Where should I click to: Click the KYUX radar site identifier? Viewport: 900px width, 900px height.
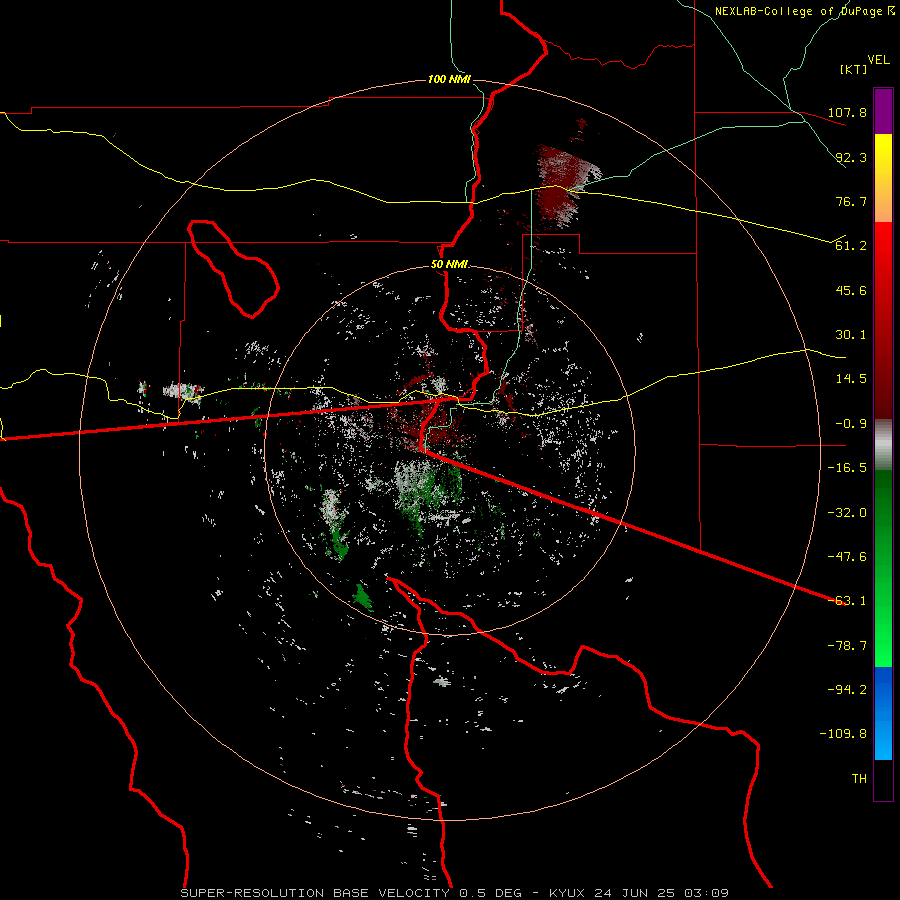click(567, 893)
